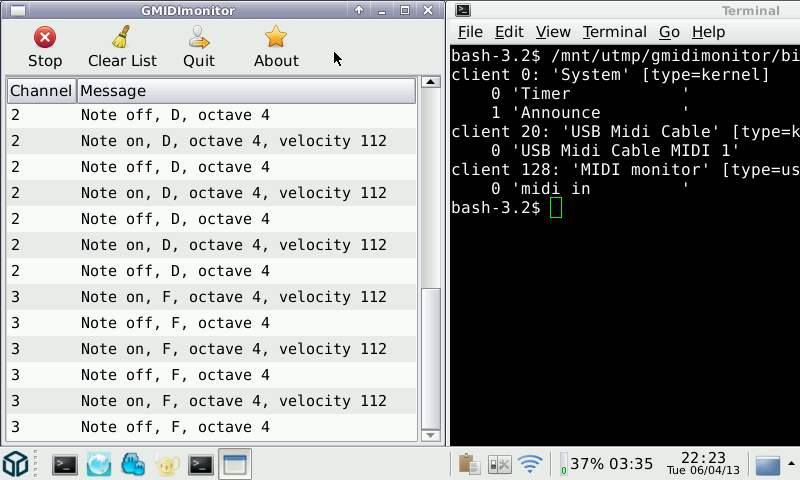This screenshot has width=800, height=480.
Task: Clear the message list with Clear List
Action: click(122, 48)
